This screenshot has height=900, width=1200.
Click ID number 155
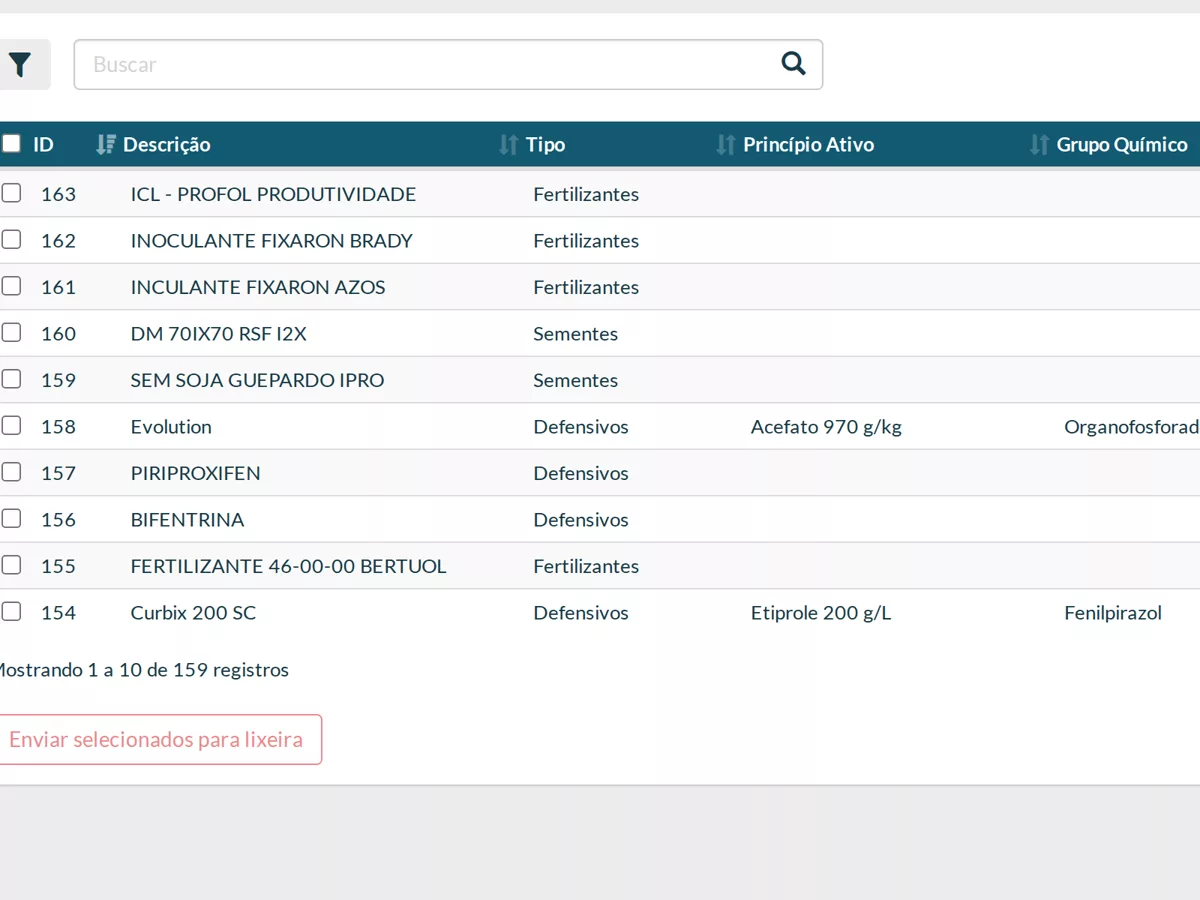[58, 566]
